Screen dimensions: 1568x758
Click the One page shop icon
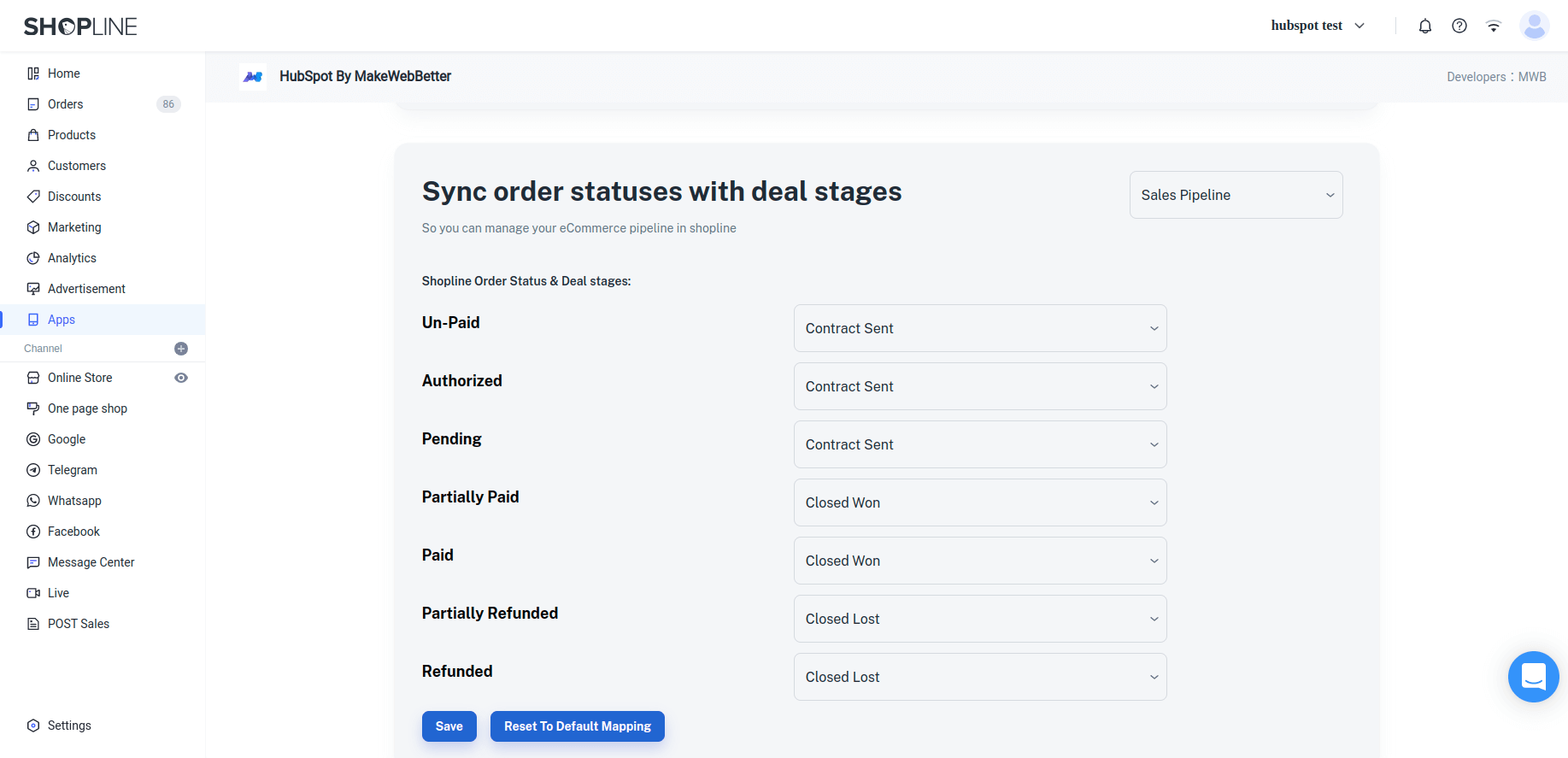[x=33, y=408]
